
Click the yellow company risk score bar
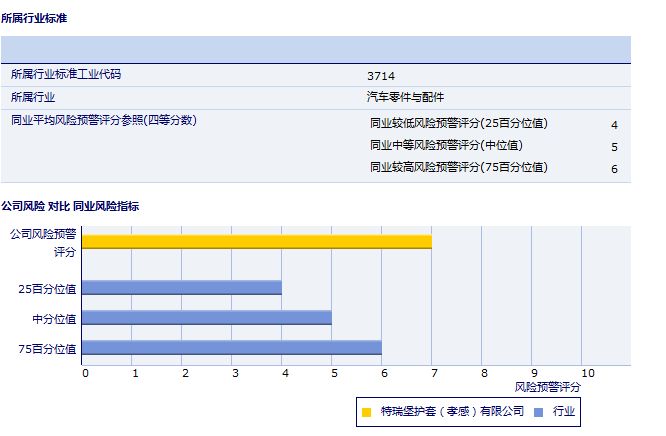coord(256,242)
